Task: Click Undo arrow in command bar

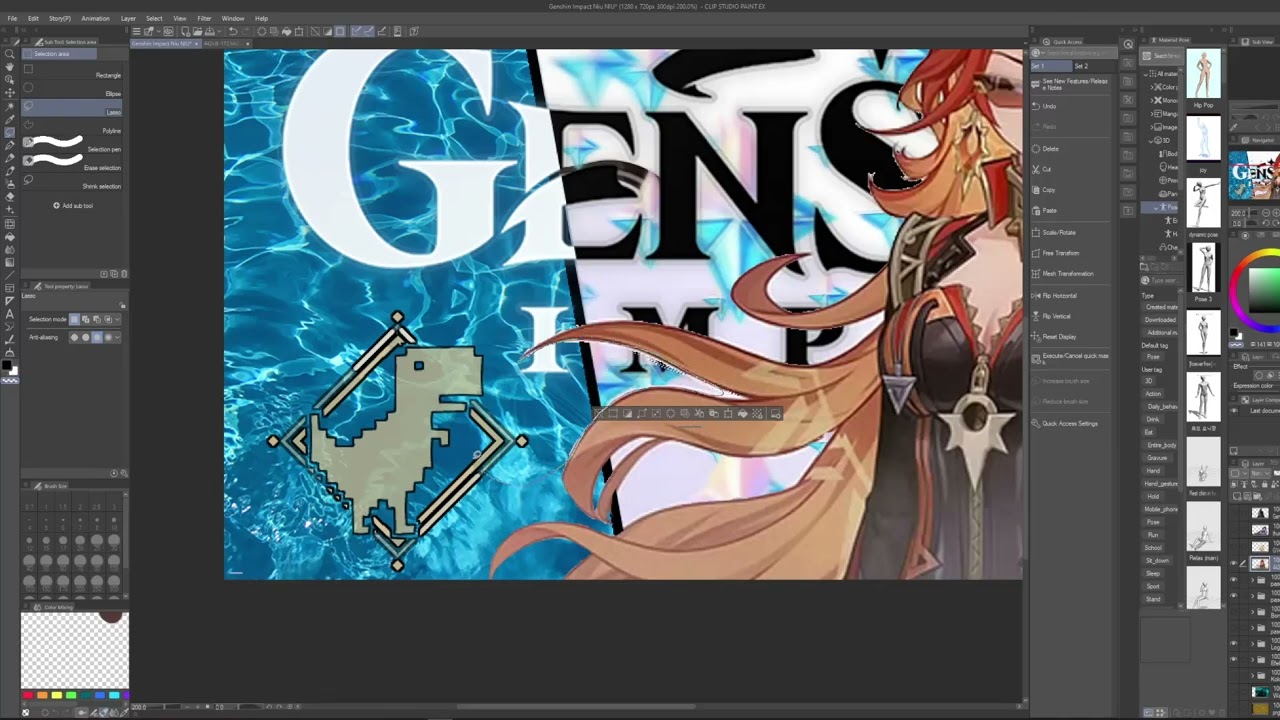Action: point(233,31)
